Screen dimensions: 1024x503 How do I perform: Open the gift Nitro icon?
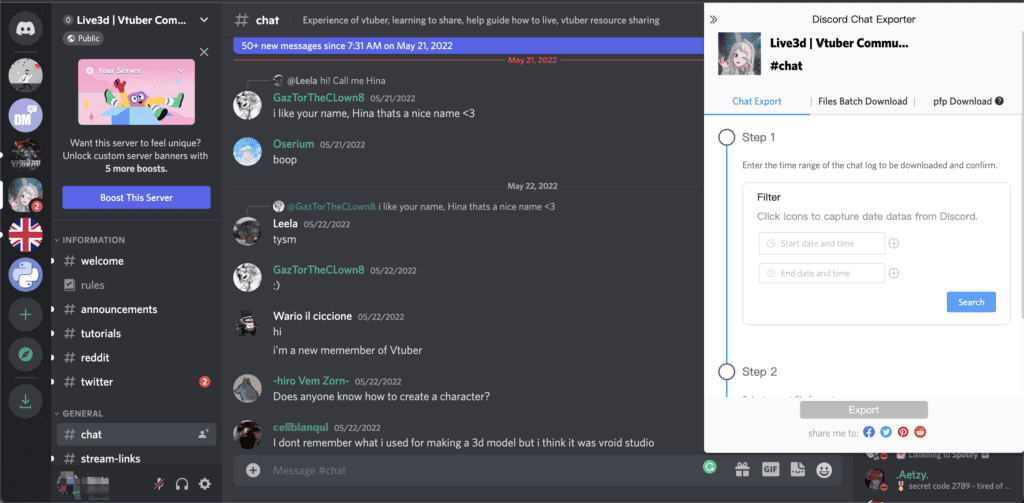[742, 470]
